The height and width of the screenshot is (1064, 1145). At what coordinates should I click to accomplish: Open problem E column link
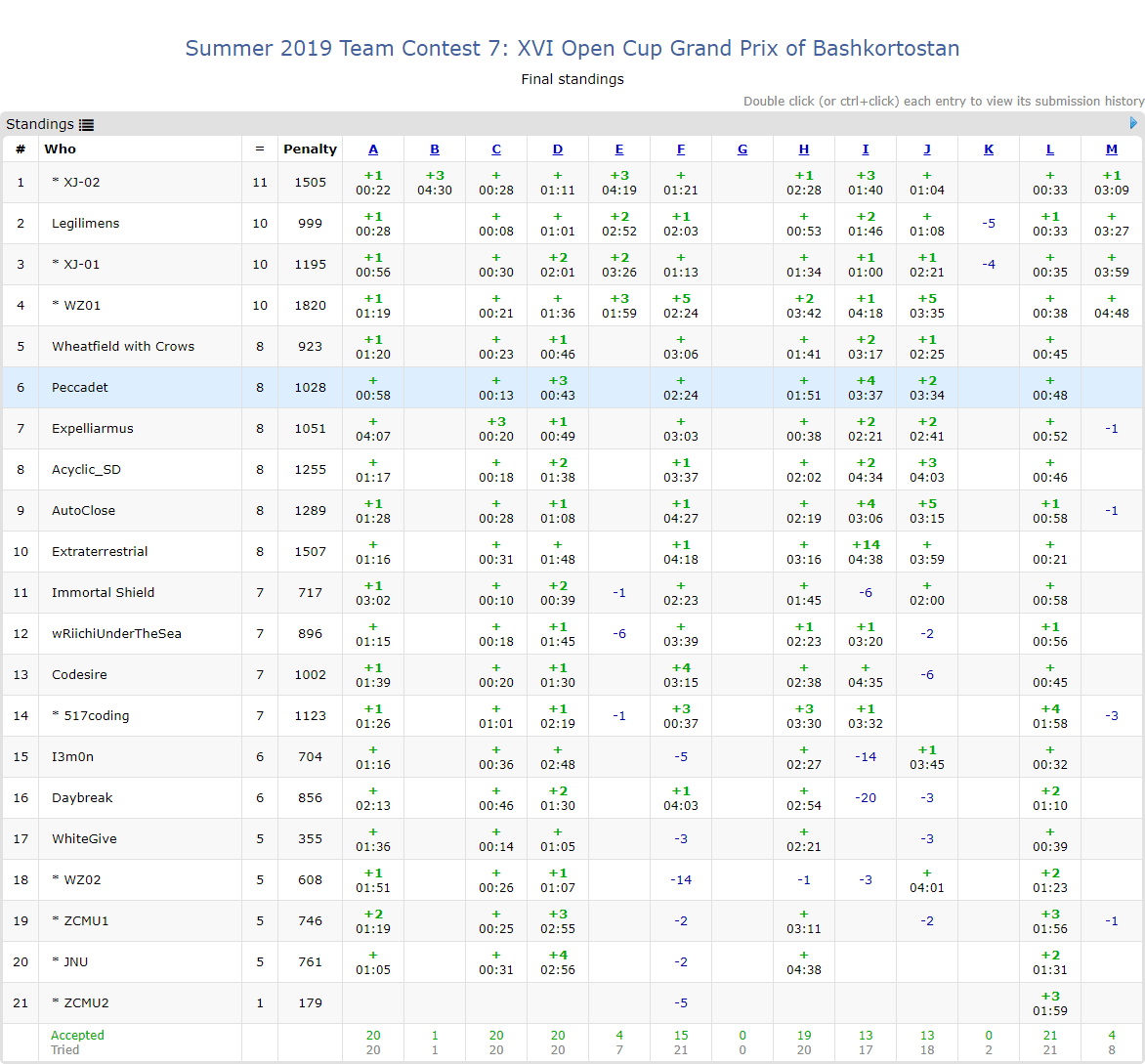coord(619,149)
